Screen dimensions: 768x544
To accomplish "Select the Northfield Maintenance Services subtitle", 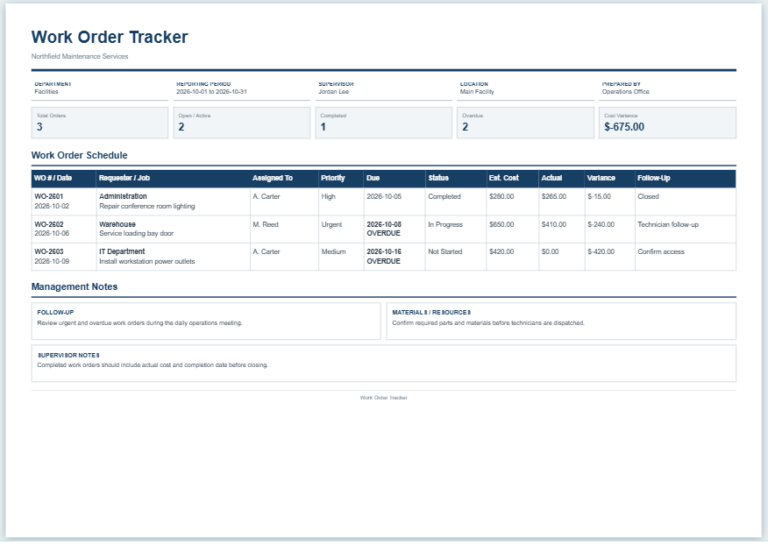I will pos(80,56).
